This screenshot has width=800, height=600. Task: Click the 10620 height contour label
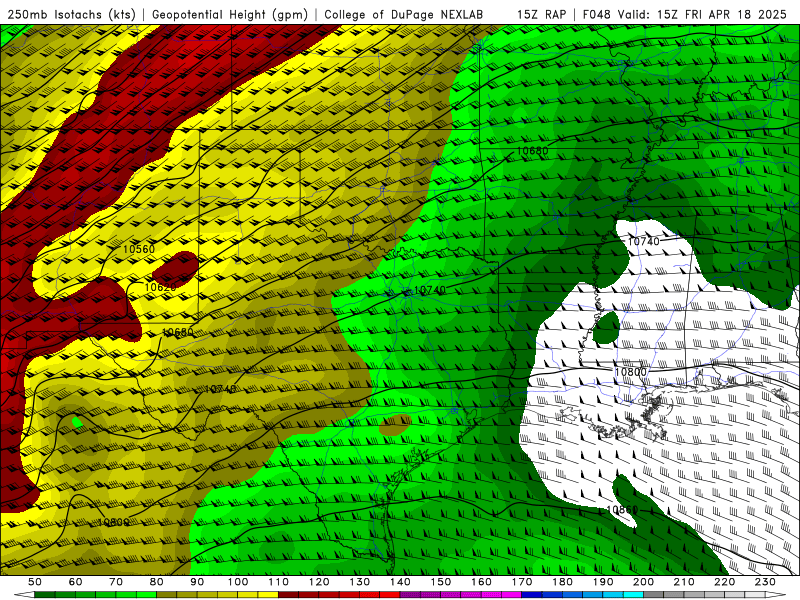160,287
